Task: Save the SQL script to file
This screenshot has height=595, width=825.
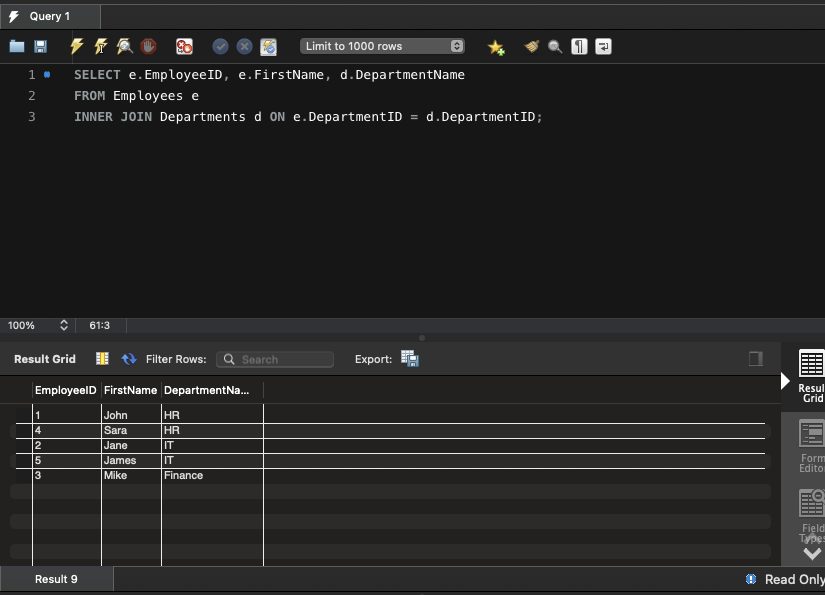Action: coord(41,46)
